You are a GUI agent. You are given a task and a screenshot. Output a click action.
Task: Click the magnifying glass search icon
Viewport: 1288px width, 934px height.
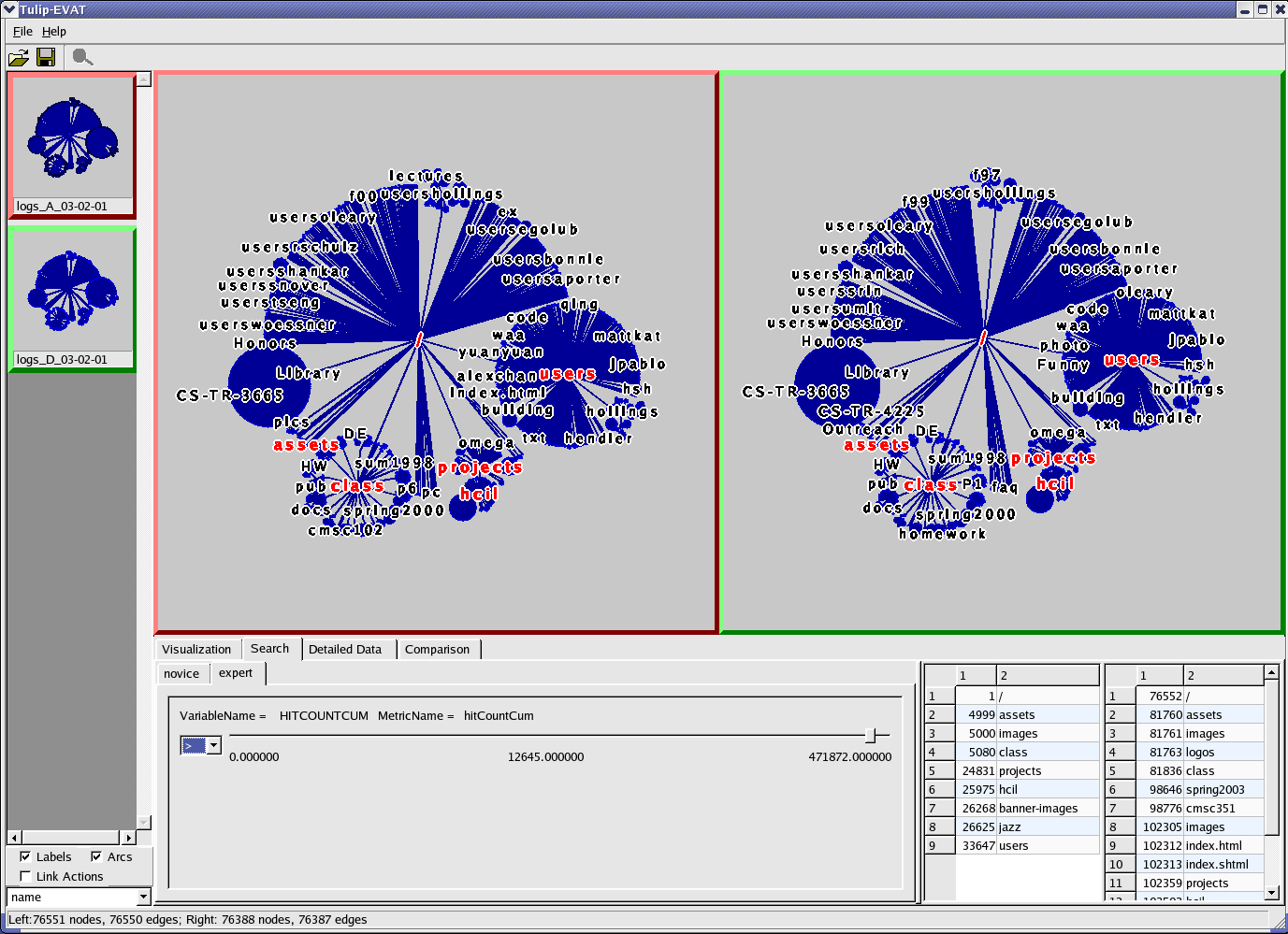pos(82,58)
